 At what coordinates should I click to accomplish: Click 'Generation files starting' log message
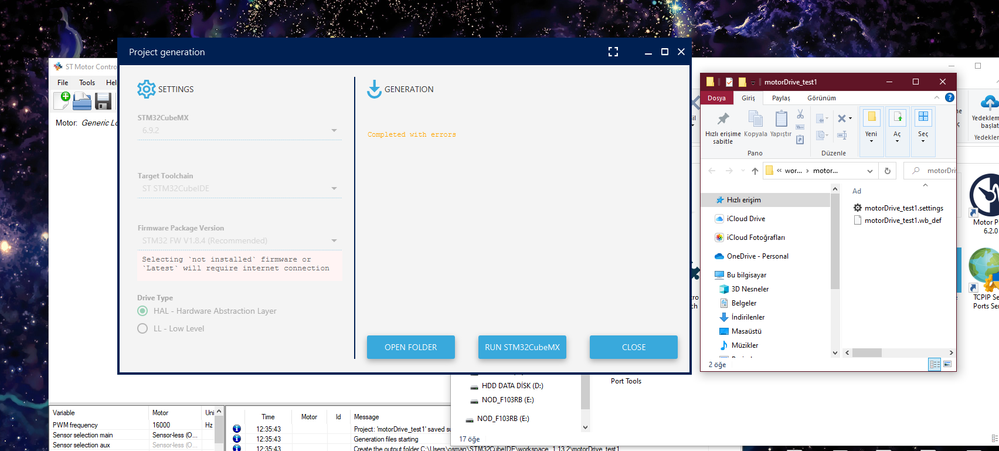tap(386, 439)
